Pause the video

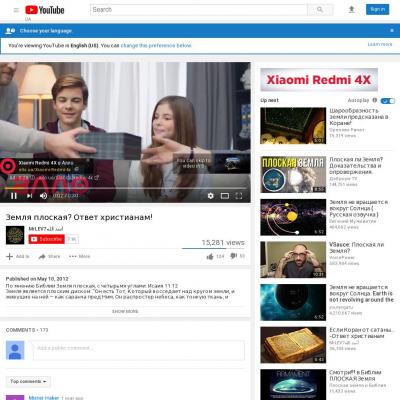(x=14, y=196)
